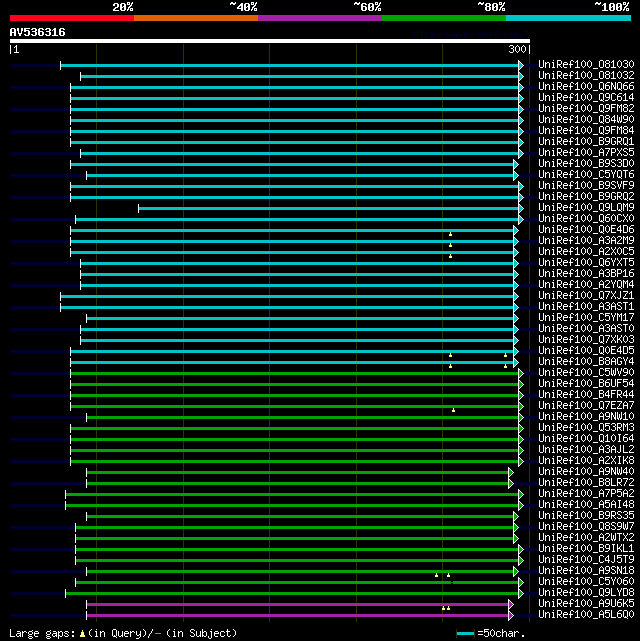
Task: Select the UniRef100_B9IKL1 label
Action: coord(586,549)
